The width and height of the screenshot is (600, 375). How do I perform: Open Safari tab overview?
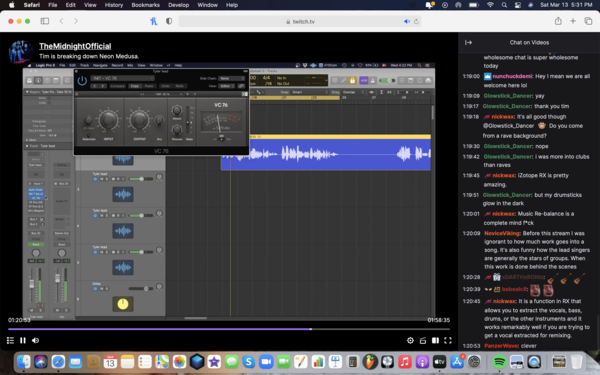(x=588, y=21)
